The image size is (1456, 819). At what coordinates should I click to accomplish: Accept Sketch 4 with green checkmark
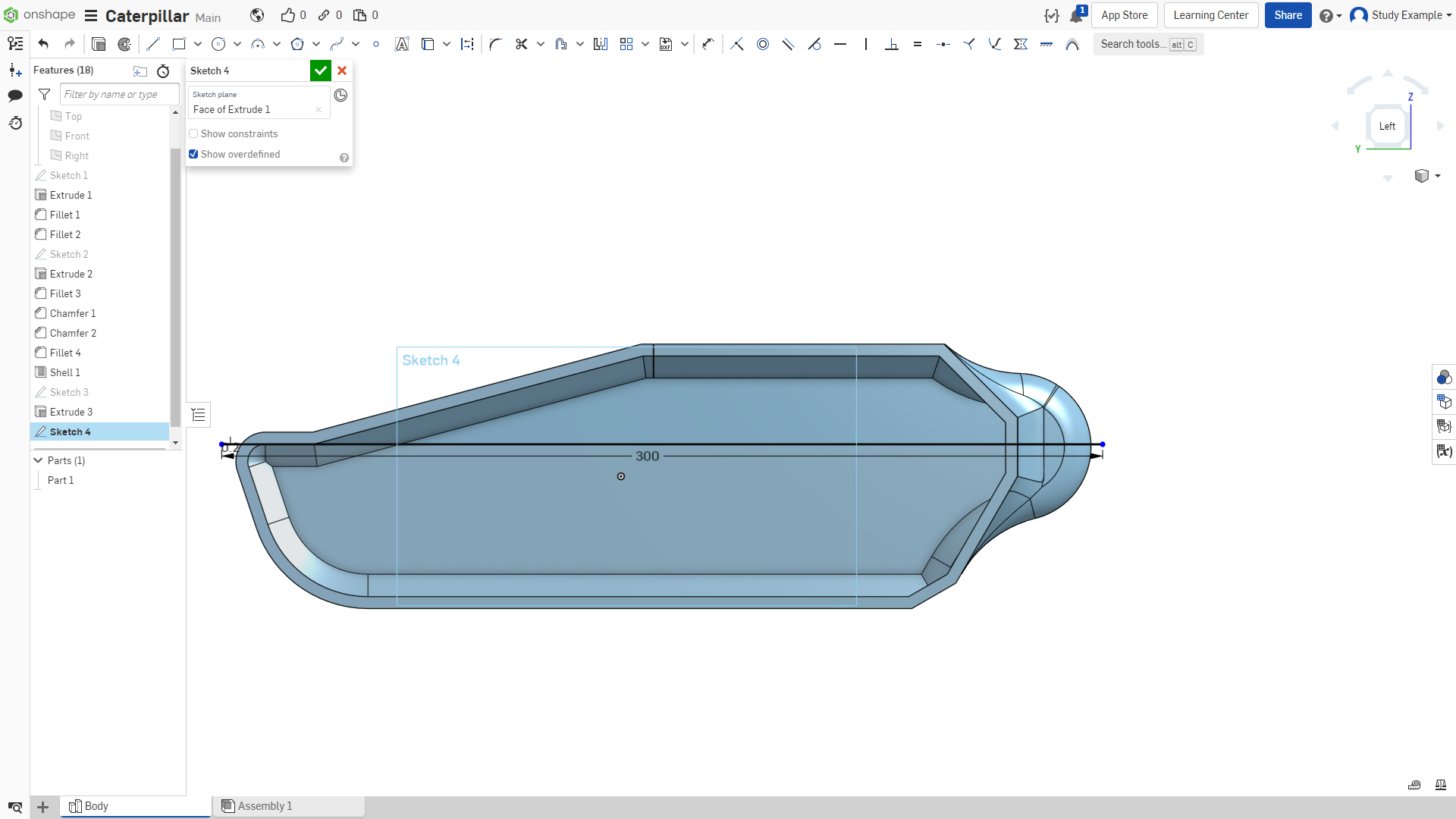(x=321, y=71)
